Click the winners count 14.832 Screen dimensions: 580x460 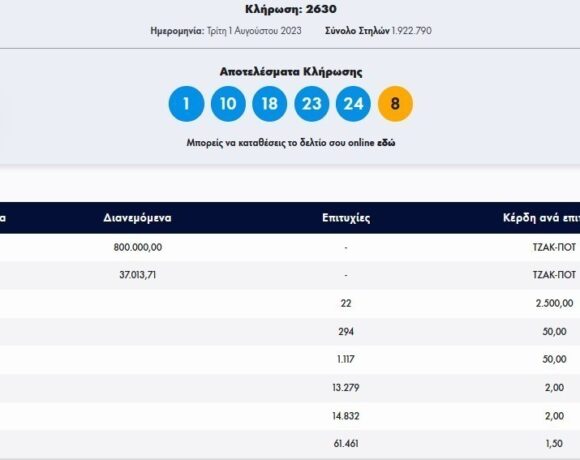[x=346, y=416]
